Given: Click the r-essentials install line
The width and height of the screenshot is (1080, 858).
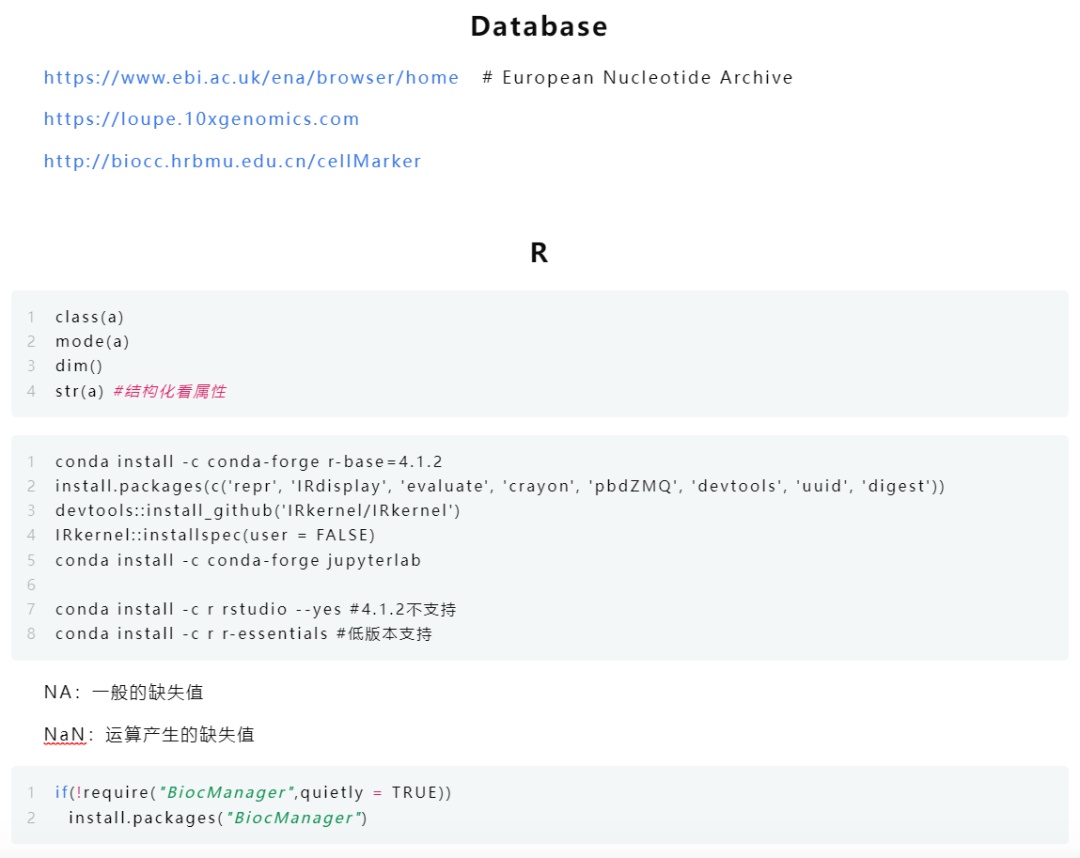Looking at the screenshot, I should 243,634.
